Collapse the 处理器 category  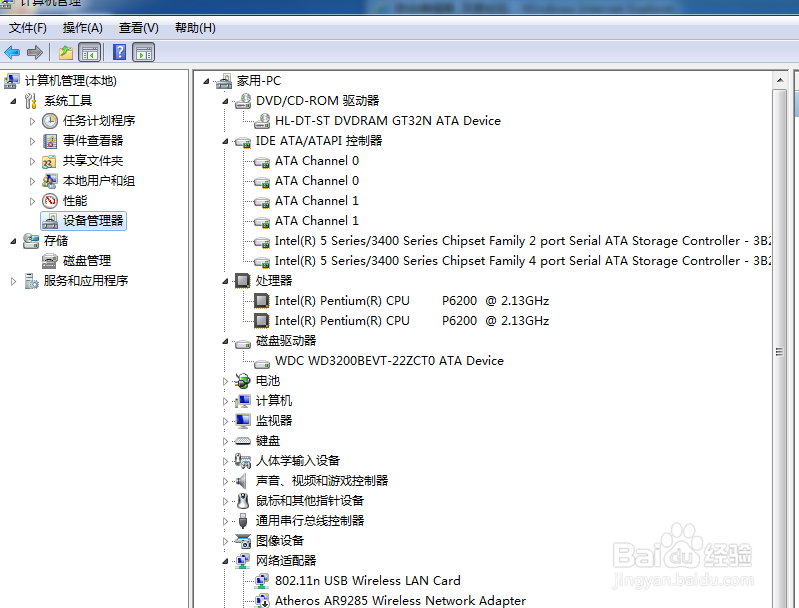coord(225,281)
